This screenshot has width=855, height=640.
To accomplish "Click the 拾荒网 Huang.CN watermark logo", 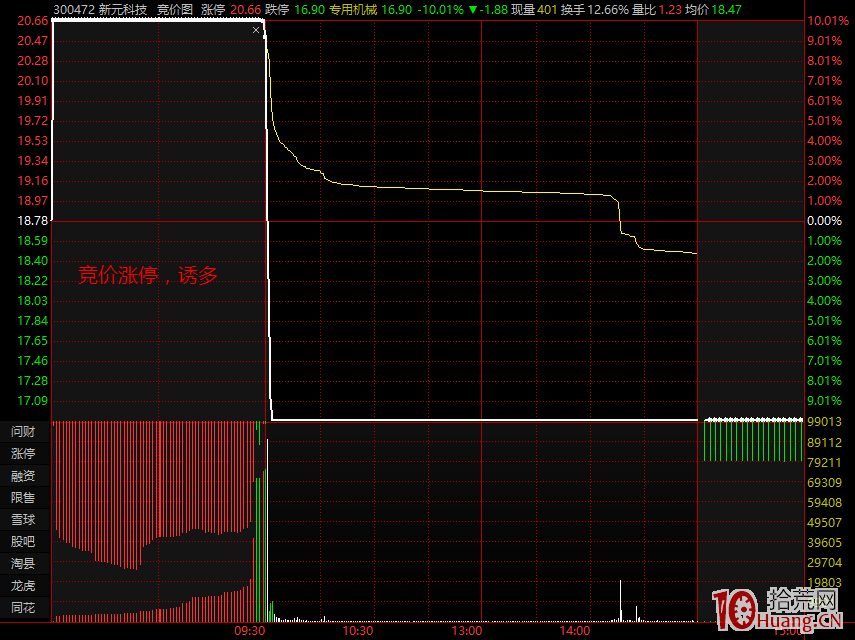I will point(776,613).
